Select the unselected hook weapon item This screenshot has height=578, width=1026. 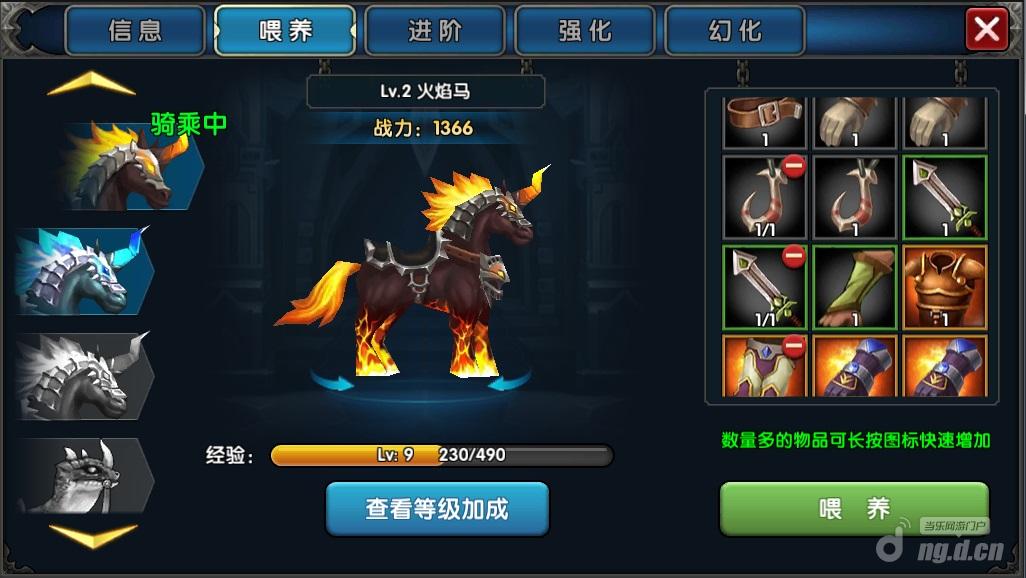[855, 197]
